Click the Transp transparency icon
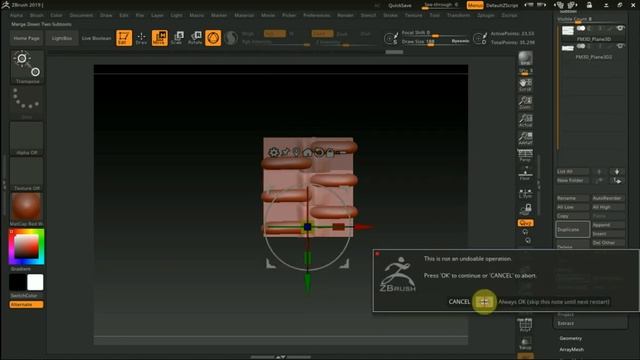640x360 pixels. coord(525,343)
